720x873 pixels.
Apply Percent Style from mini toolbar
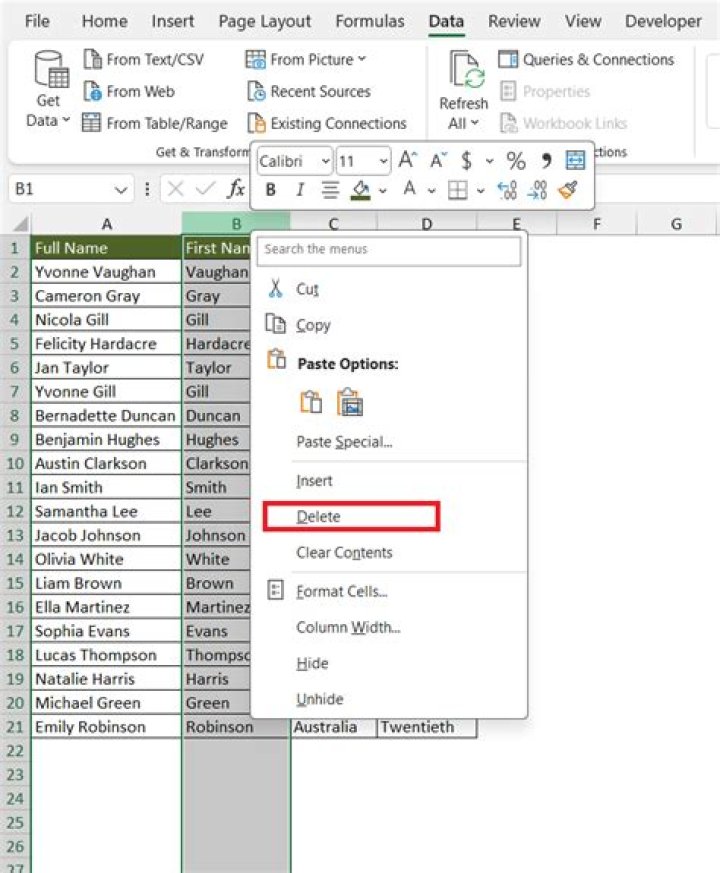click(516, 160)
